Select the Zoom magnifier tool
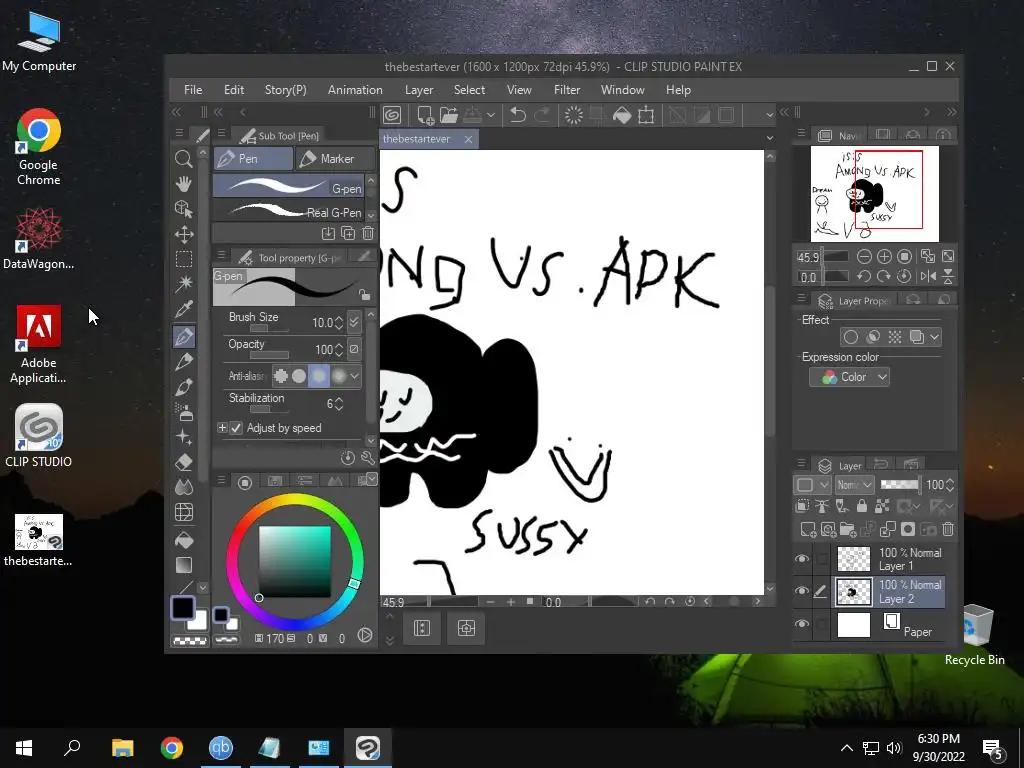This screenshot has width=1024, height=768. click(x=184, y=159)
